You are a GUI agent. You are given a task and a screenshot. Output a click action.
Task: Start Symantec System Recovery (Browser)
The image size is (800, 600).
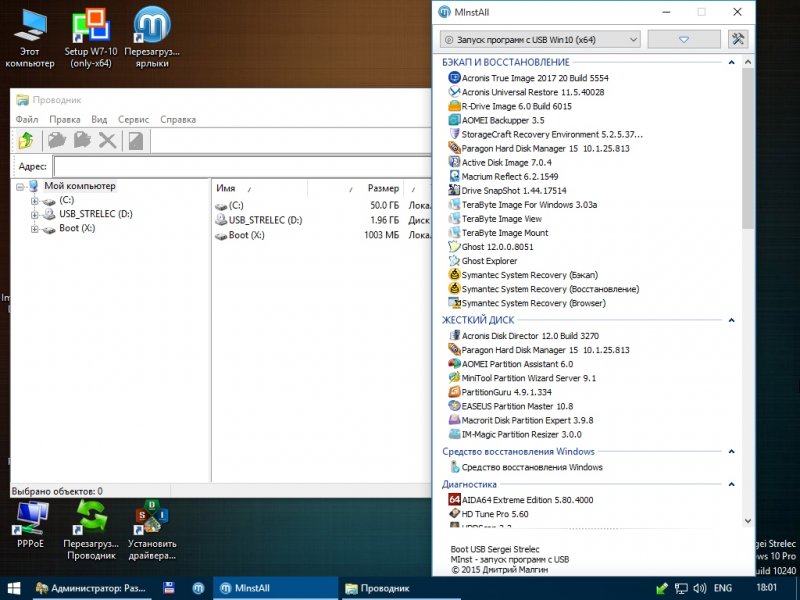pyautogui.click(x=527, y=303)
